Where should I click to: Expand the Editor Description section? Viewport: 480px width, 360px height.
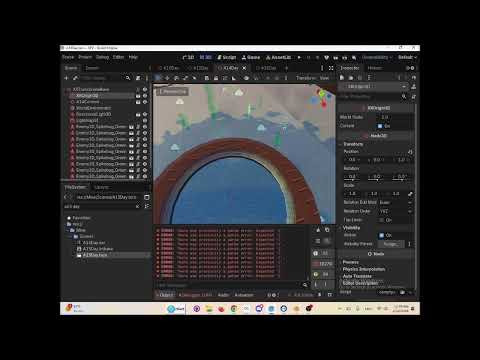pyautogui.click(x=360, y=283)
